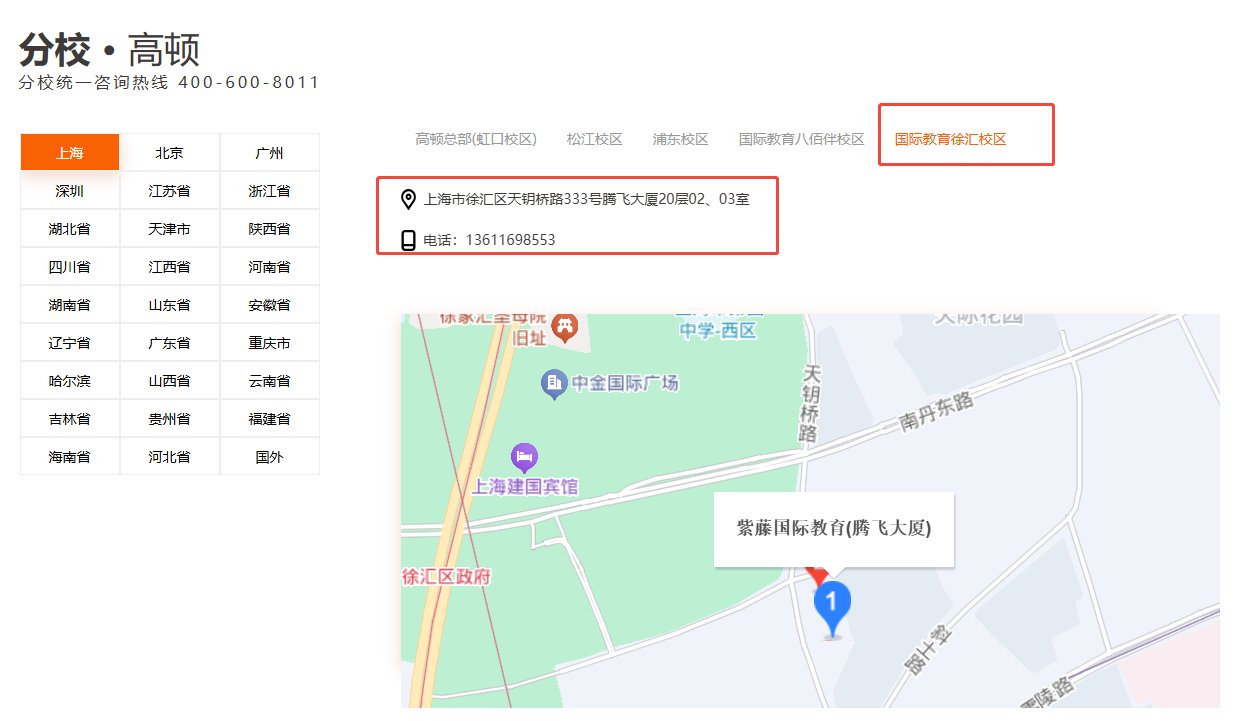Choose 广州 from the region grid
Screen dimensions: 1241x721
click(269, 153)
